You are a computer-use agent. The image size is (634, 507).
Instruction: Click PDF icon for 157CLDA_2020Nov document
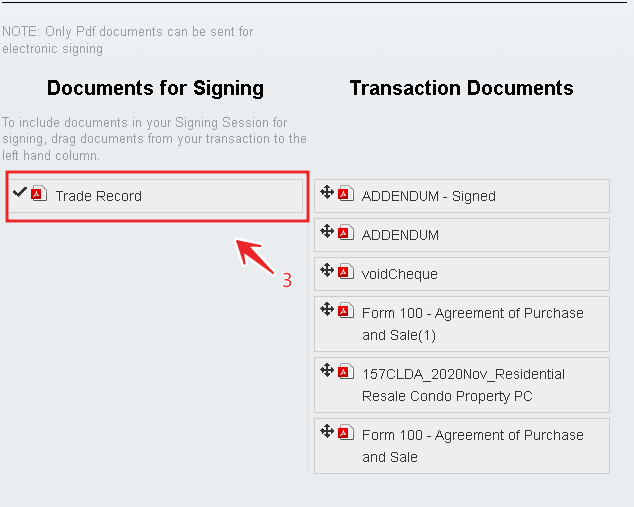[346, 372]
